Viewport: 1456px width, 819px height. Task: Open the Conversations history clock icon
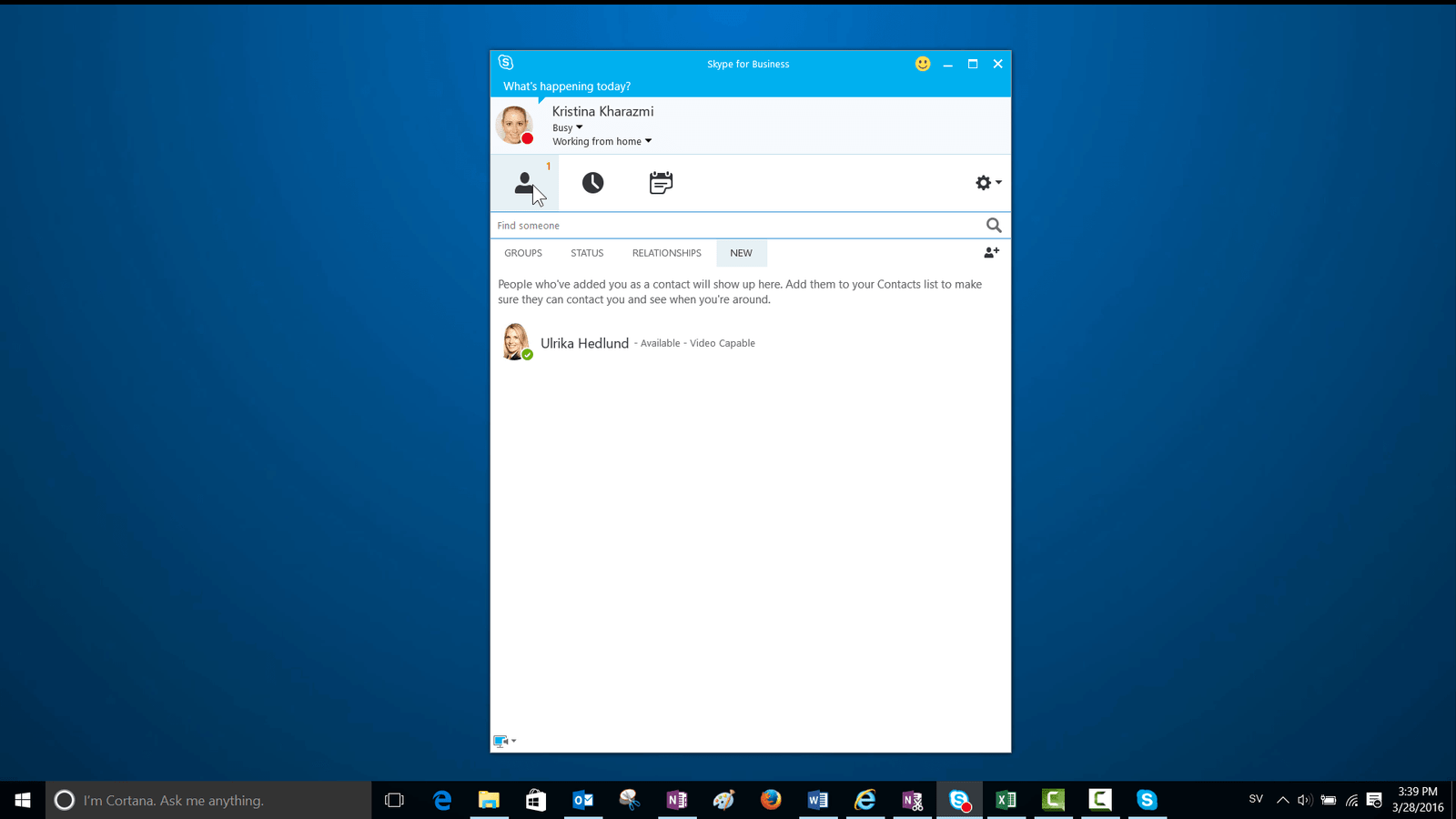point(592,183)
